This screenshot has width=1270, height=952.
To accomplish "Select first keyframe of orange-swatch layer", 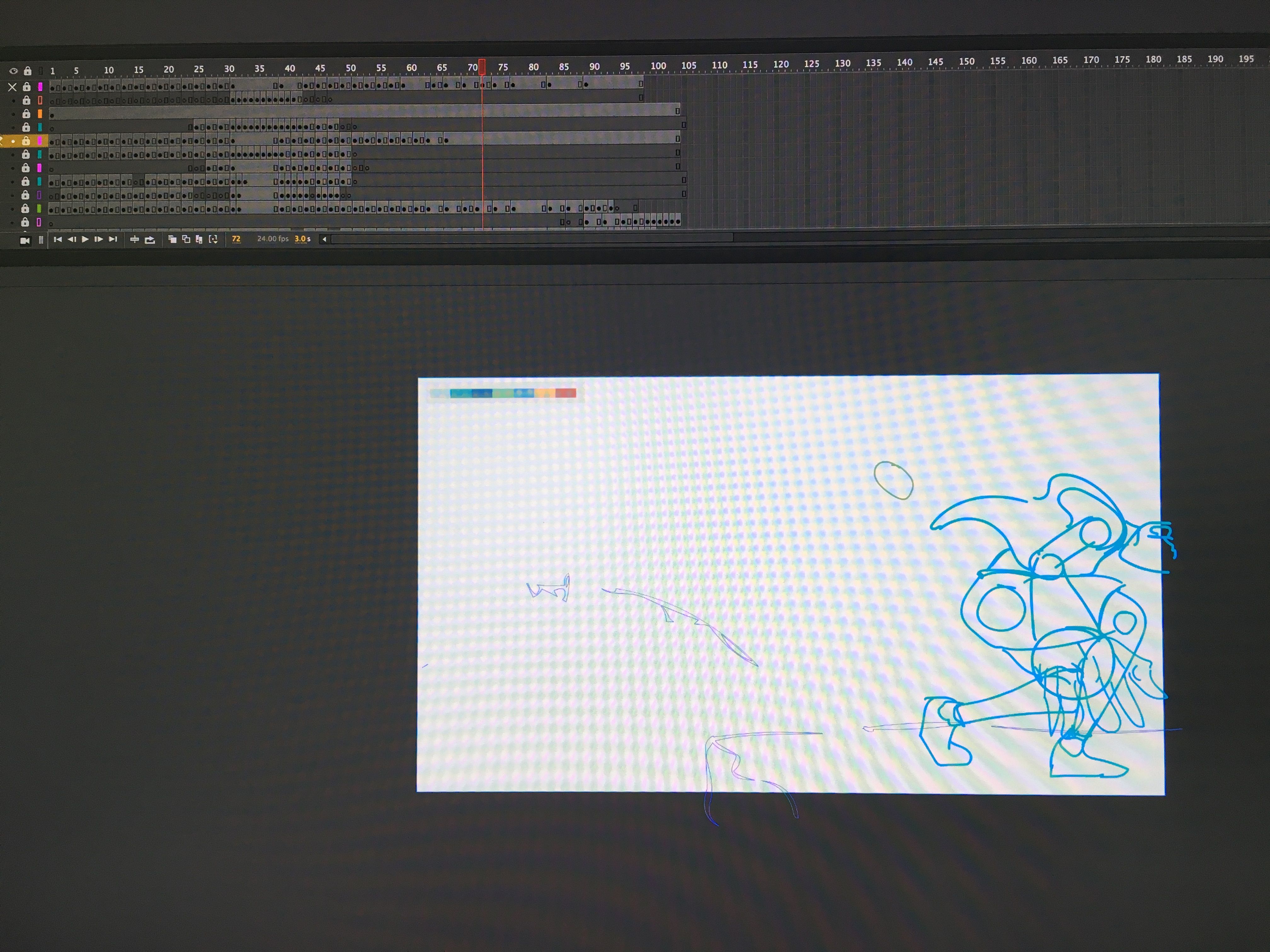I will click(52, 115).
